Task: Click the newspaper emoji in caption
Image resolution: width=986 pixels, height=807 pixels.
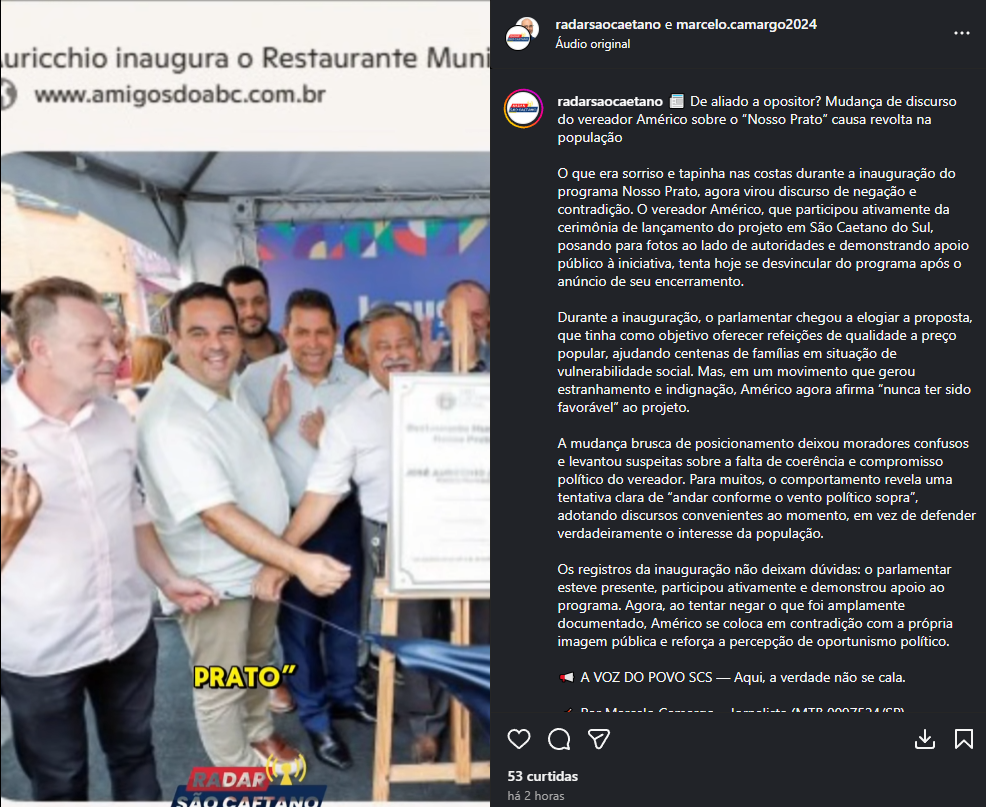Action: tap(677, 101)
